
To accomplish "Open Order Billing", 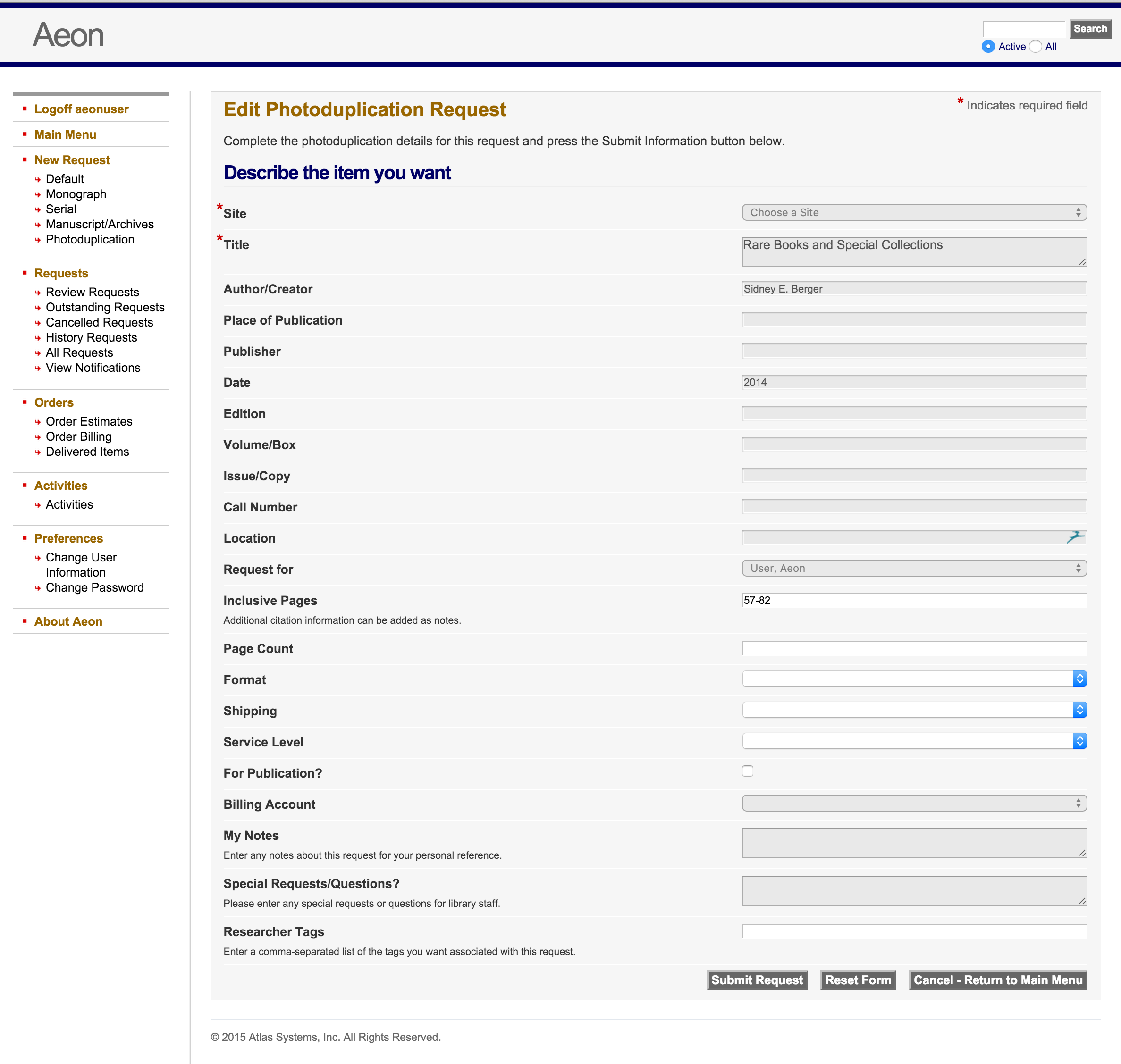I will click(x=78, y=437).
